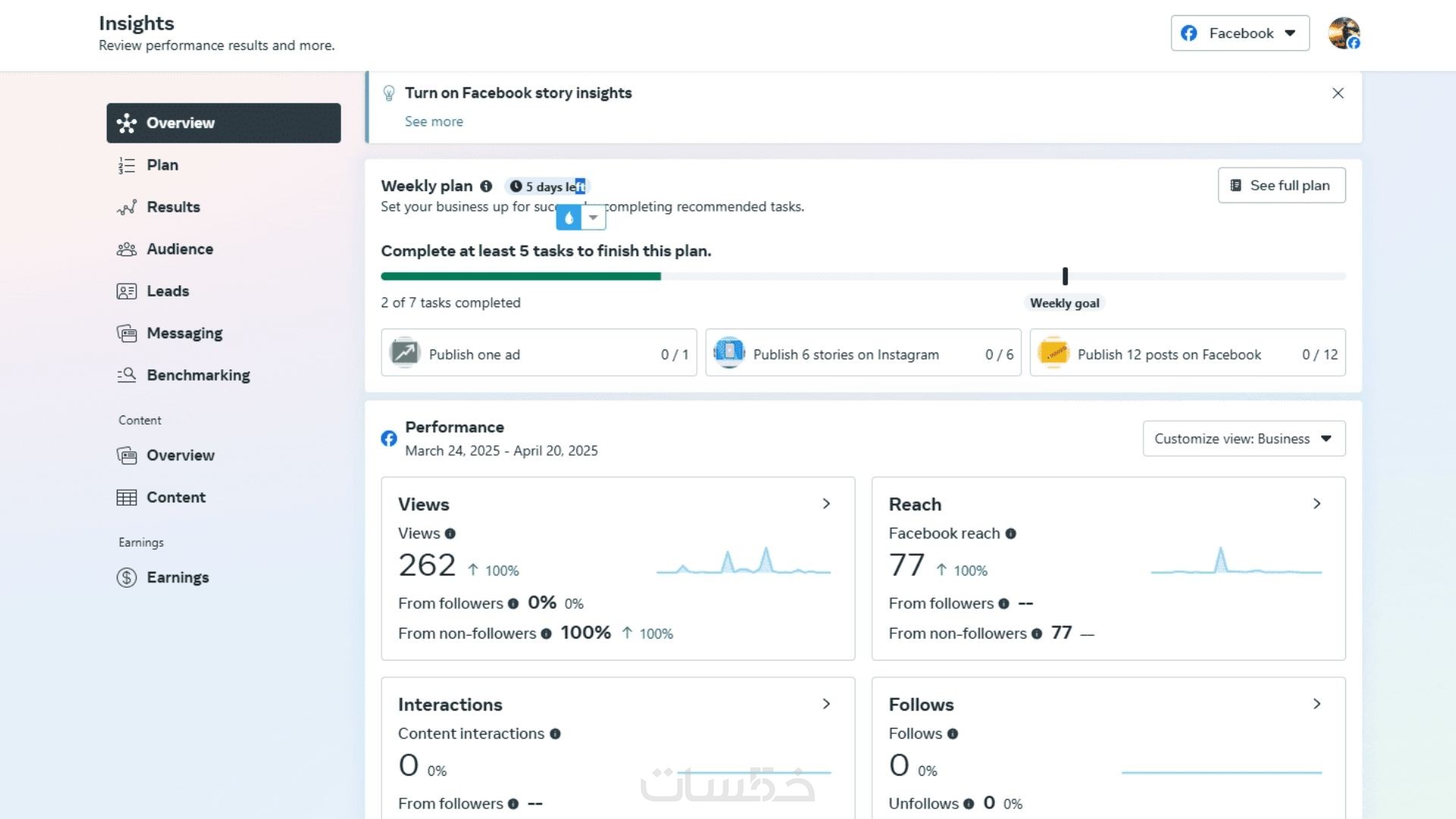Click the Unfollows info icon
Screen dimensions: 1456x819
(968, 804)
